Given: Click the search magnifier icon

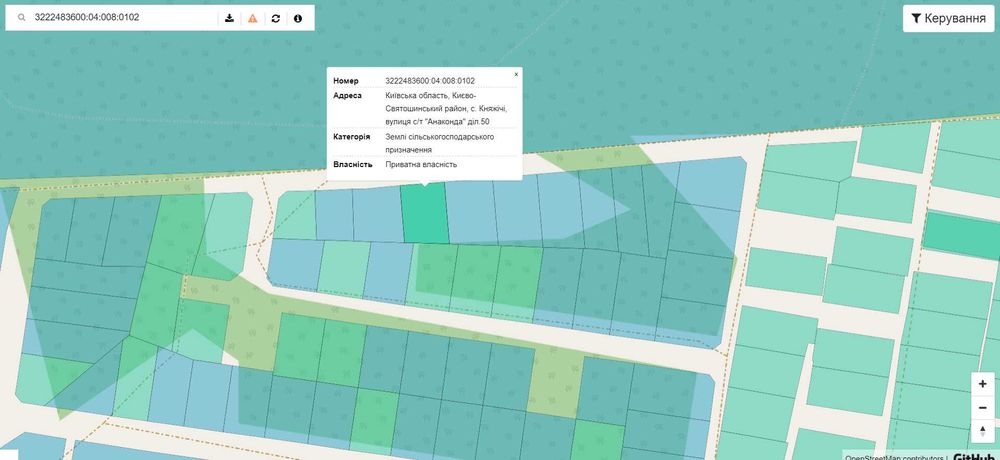Looking at the screenshot, I should tap(21, 18).
